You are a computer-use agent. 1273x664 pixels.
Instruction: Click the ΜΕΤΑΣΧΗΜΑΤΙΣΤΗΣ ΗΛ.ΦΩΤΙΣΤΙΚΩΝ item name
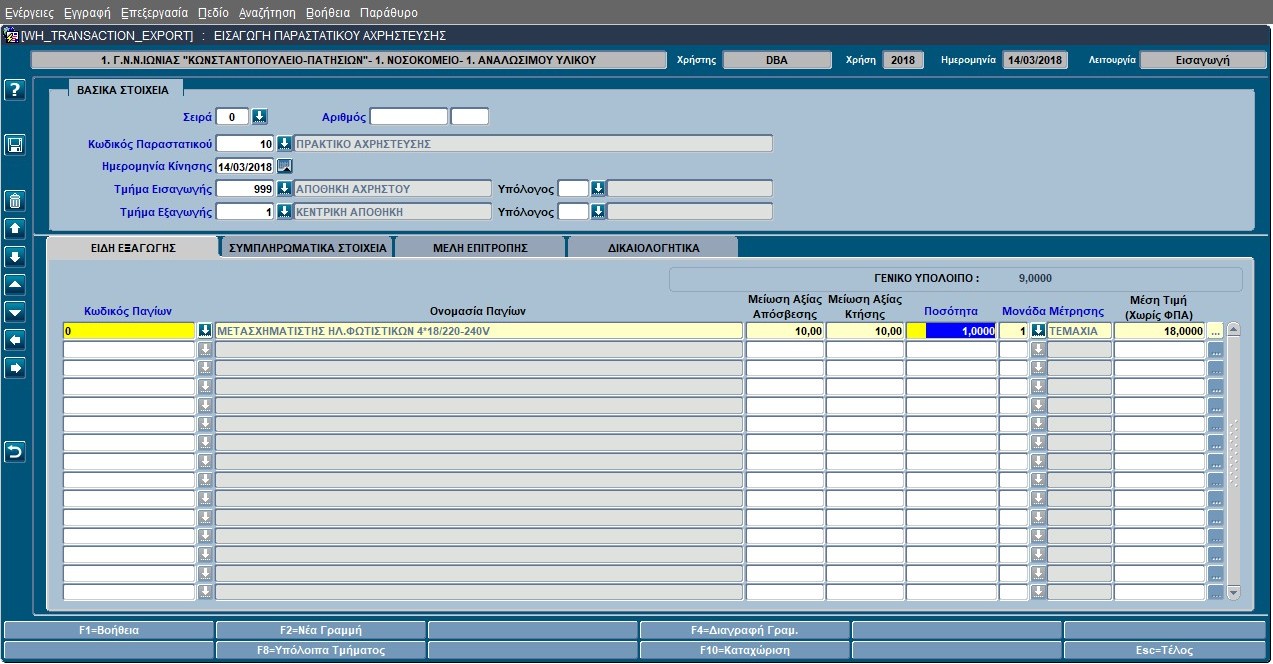click(x=479, y=330)
